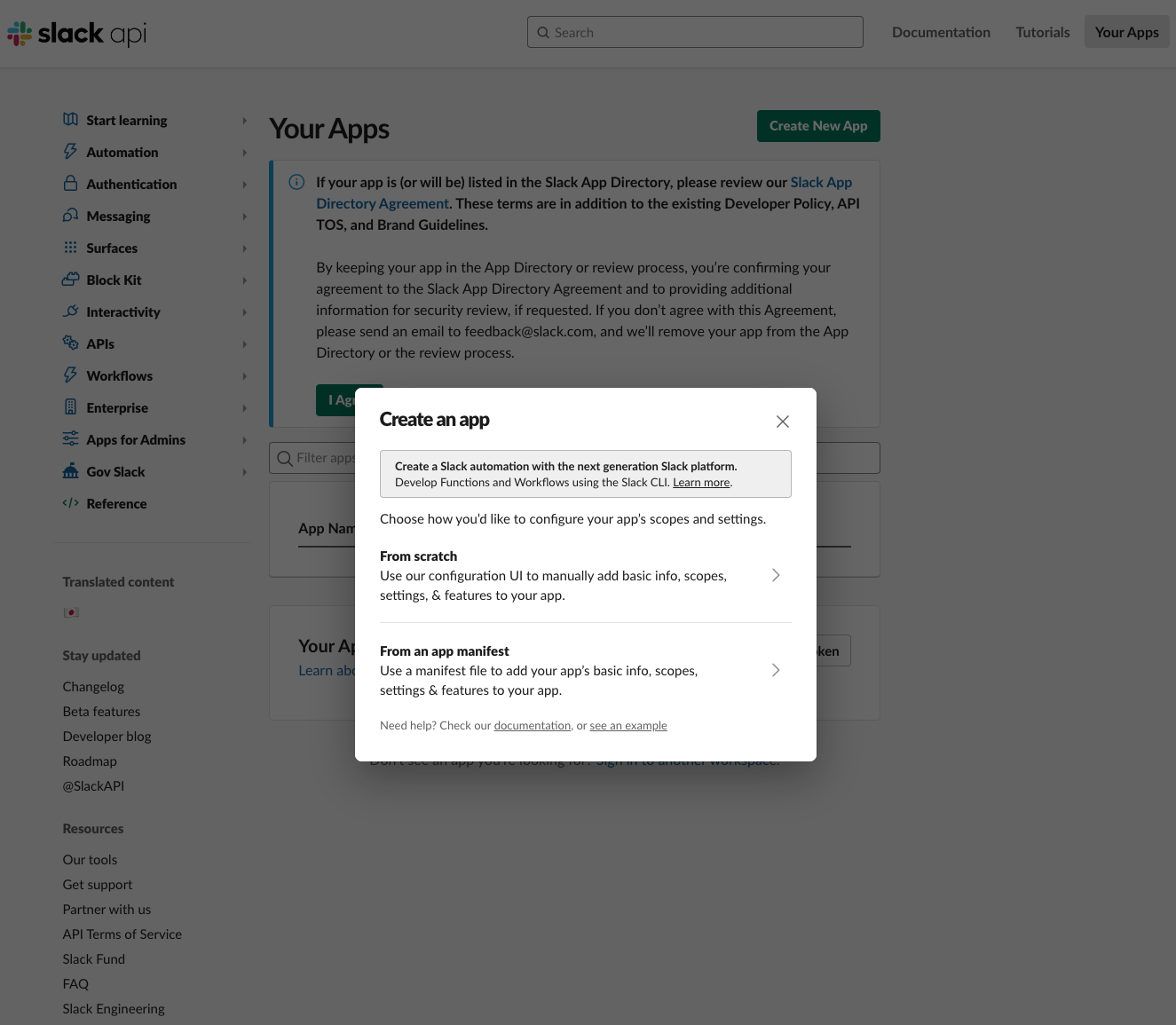Click the Gov Slack building icon
The height and width of the screenshot is (1025, 1176).
click(71, 471)
